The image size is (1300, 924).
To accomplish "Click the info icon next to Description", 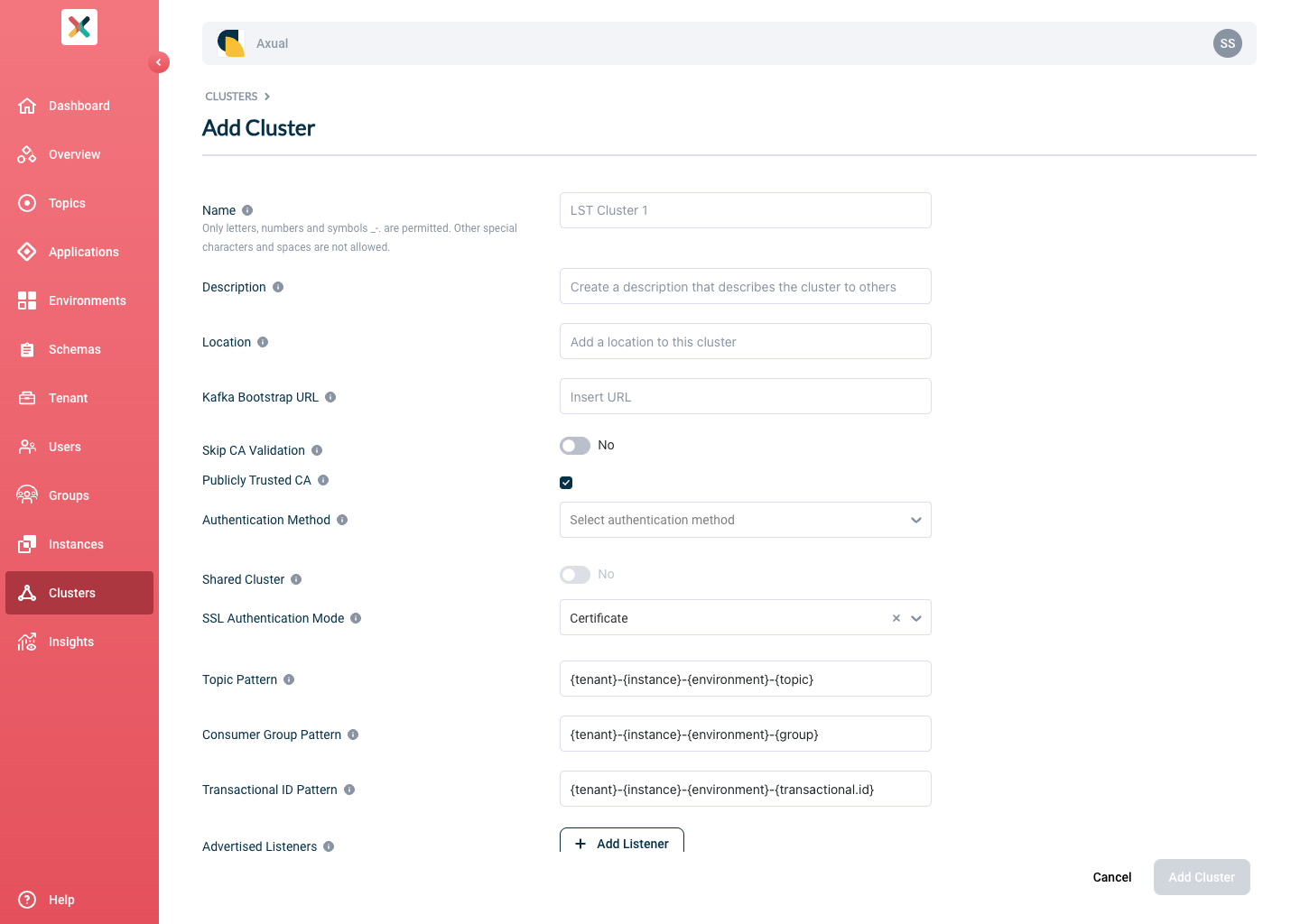I will 278,287.
